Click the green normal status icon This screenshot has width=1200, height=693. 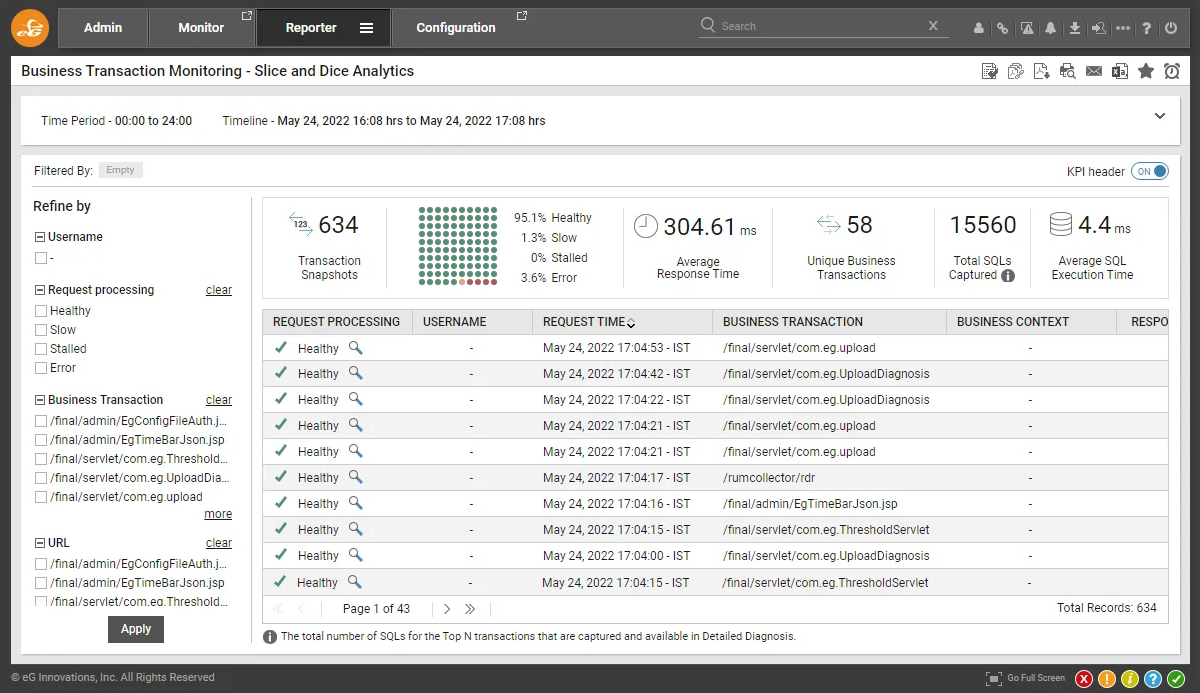tap(1176, 679)
